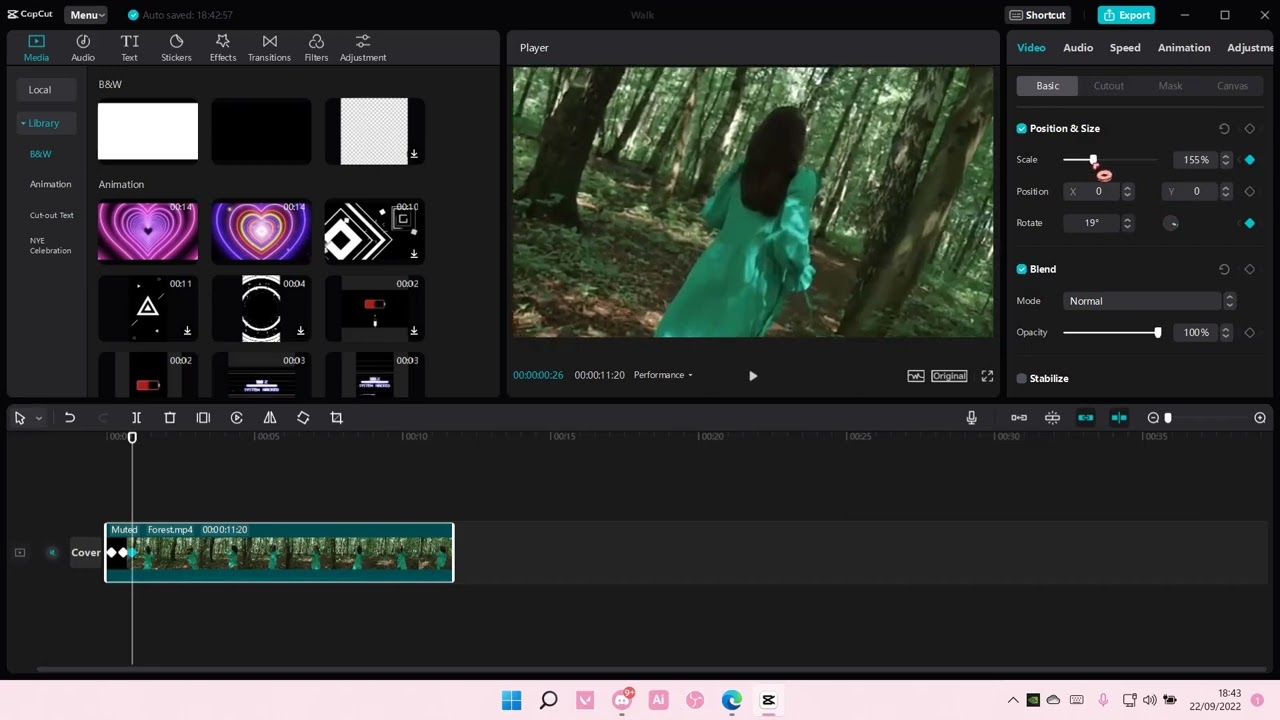Viewport: 1280px width, 720px height.
Task: Open the Cutout sub-tab
Action: click(1108, 86)
